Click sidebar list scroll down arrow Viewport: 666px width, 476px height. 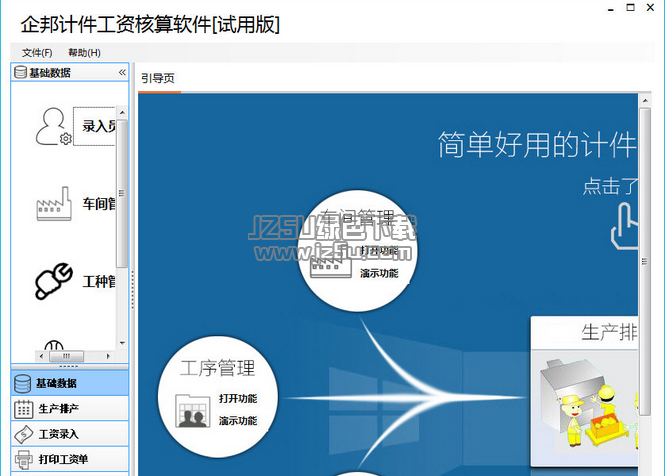[x=122, y=343]
